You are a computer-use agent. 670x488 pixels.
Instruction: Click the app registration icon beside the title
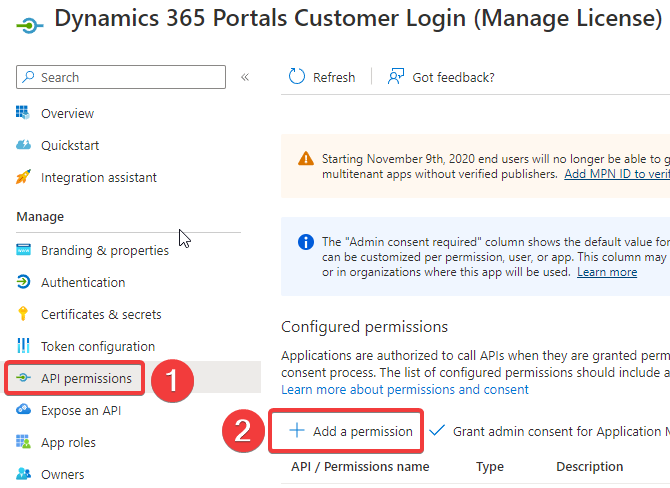[29, 25]
